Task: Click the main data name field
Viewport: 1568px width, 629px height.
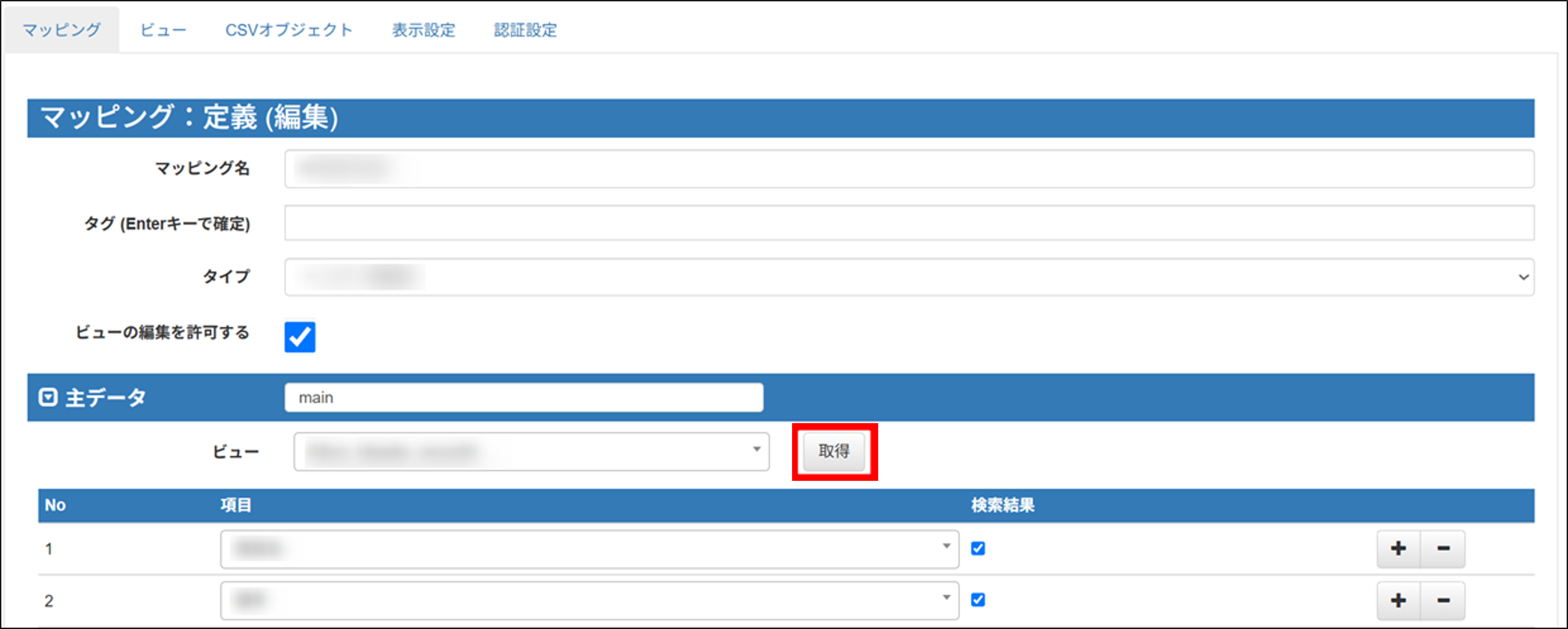Action: pos(524,397)
